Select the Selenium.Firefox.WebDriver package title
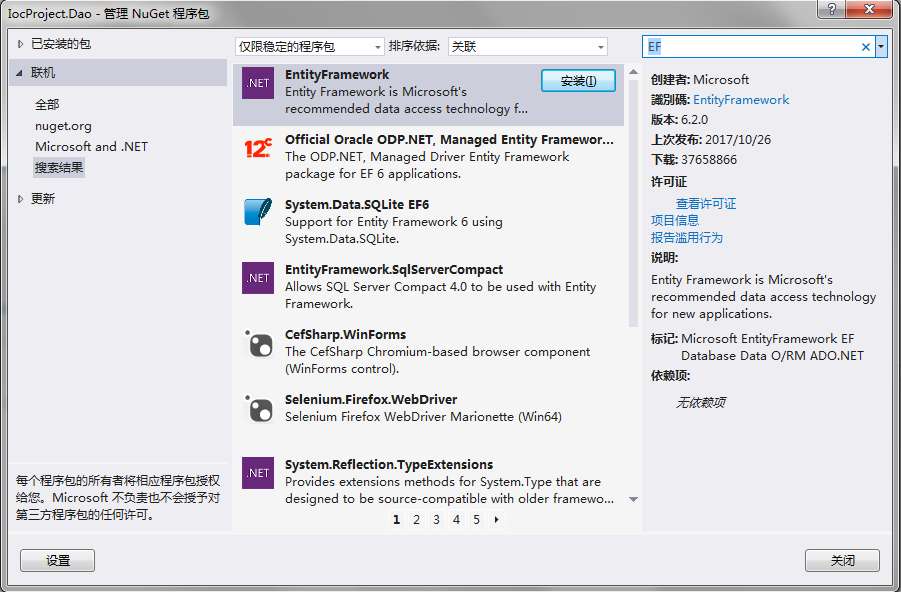This screenshot has width=901, height=592. [371, 399]
